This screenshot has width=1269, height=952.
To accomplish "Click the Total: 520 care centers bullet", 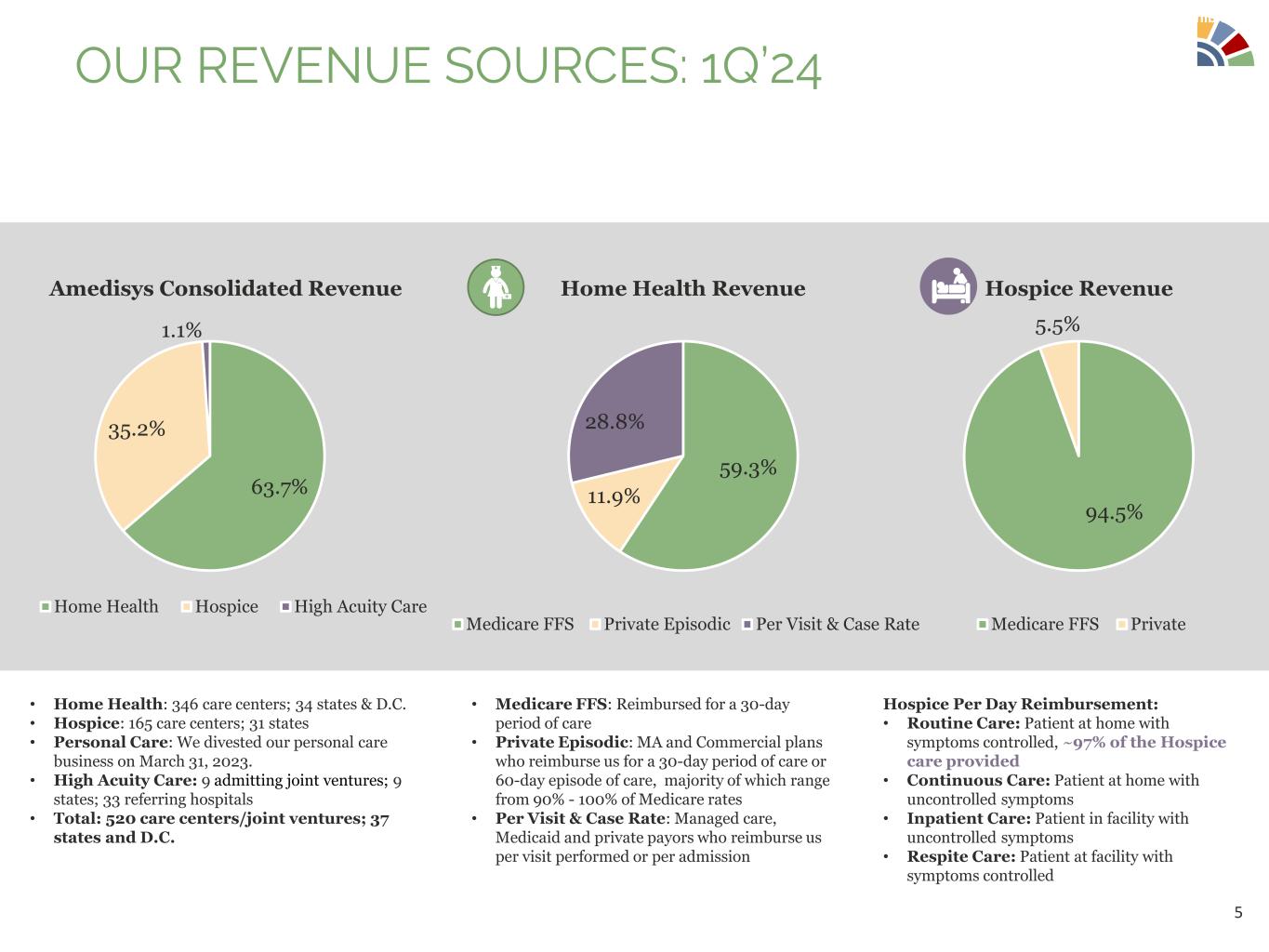I will pos(221,827).
